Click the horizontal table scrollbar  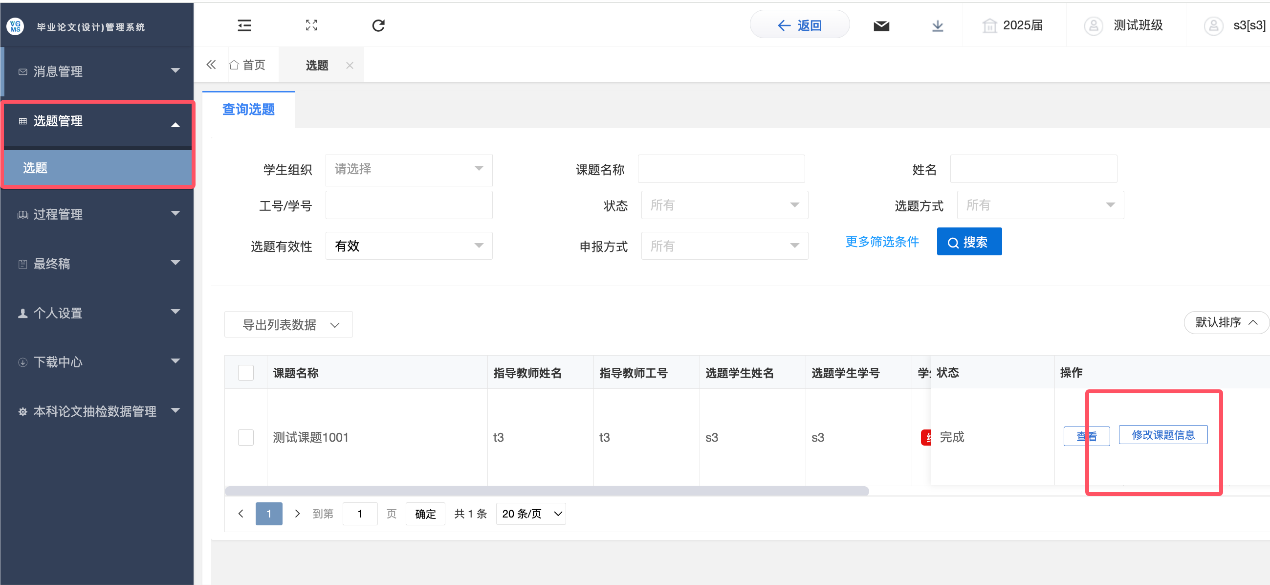point(547,491)
